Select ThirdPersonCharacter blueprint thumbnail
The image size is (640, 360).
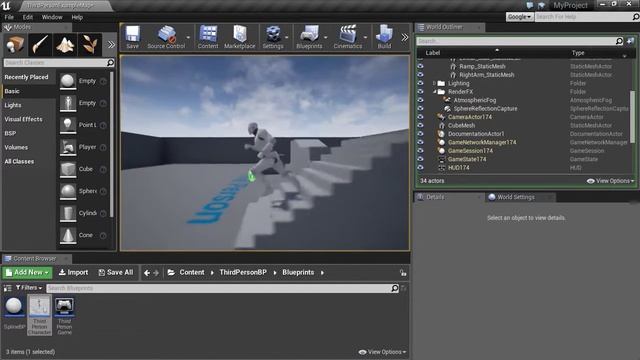39,316
